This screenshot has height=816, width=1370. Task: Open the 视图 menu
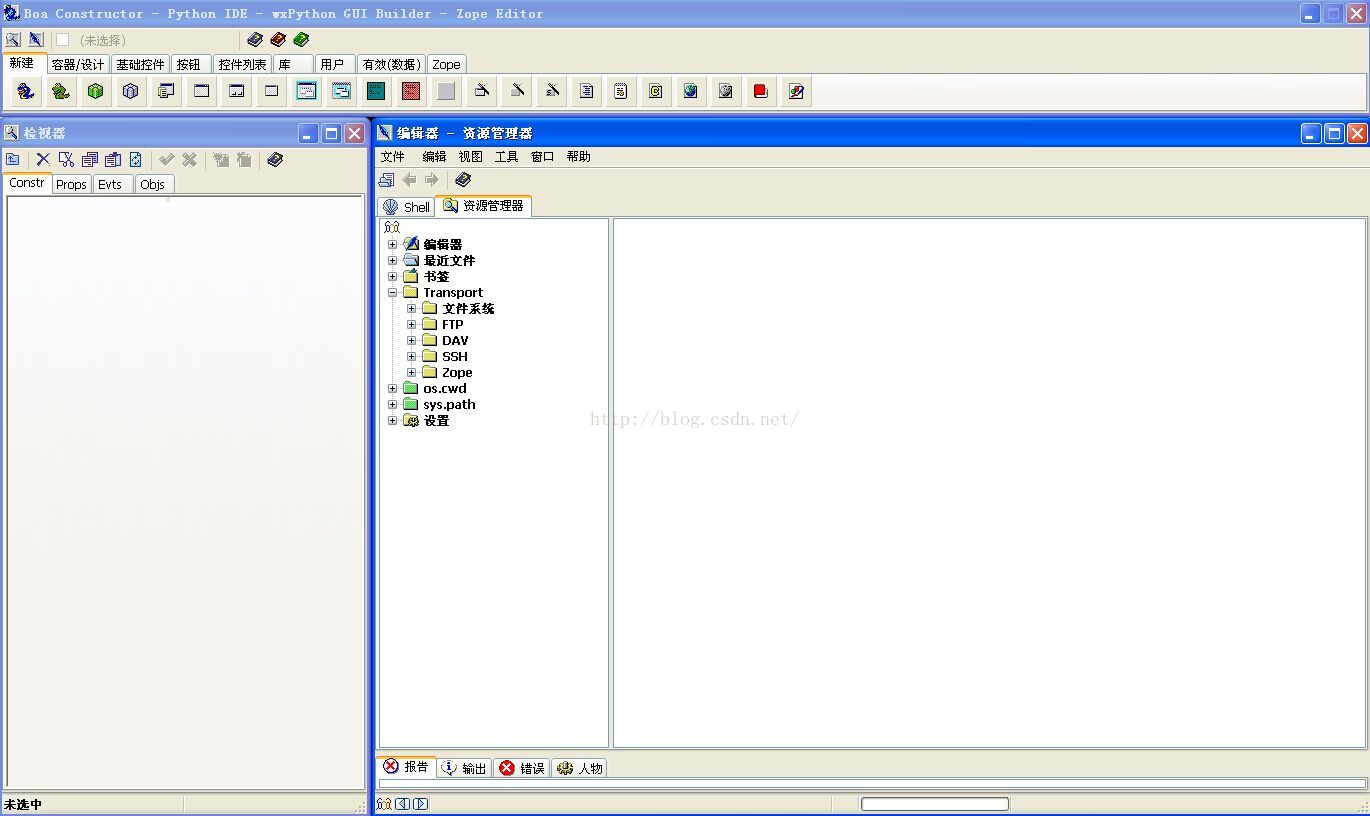pos(471,157)
